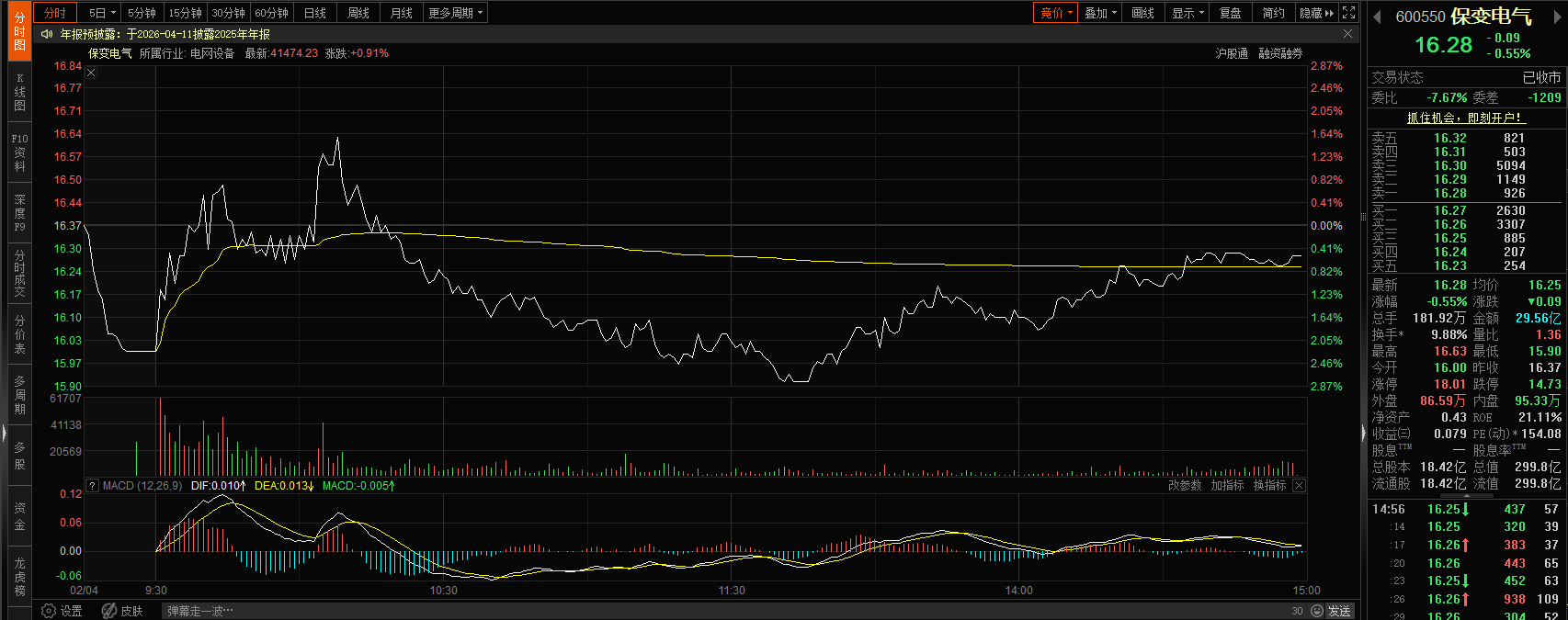The height and width of the screenshot is (620, 1568).
Task: Select the 60分钟 chart period
Action: click(271, 13)
